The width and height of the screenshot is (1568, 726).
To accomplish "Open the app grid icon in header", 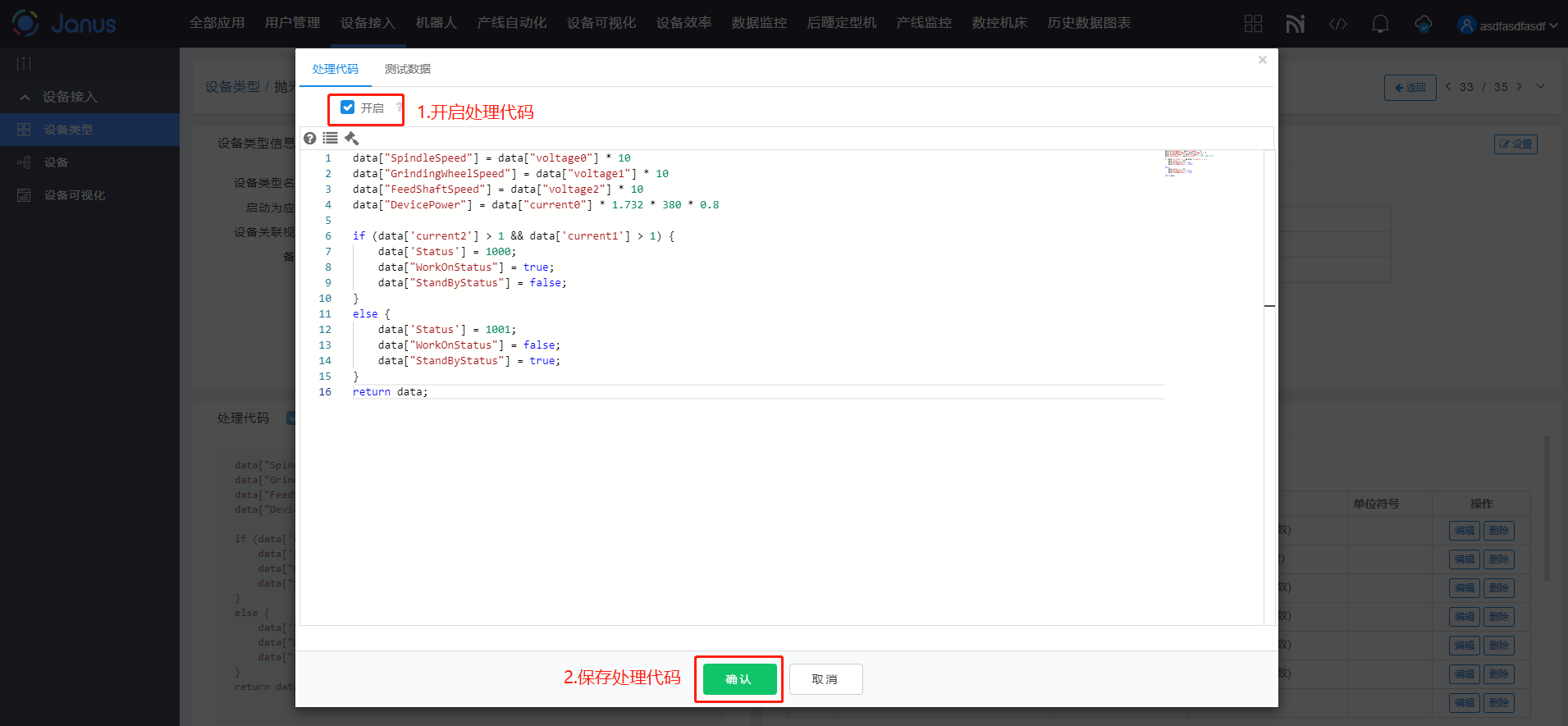I will [1253, 24].
